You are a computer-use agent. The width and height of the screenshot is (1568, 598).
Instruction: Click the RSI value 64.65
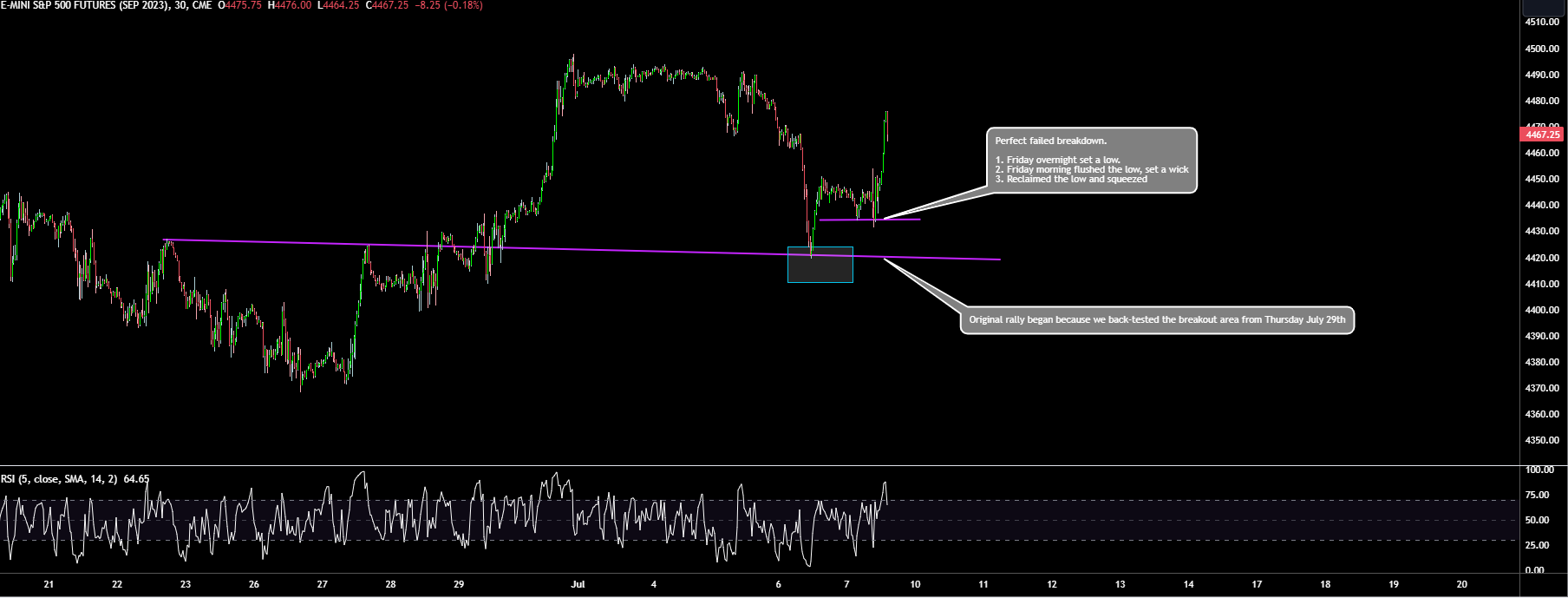click(136, 479)
